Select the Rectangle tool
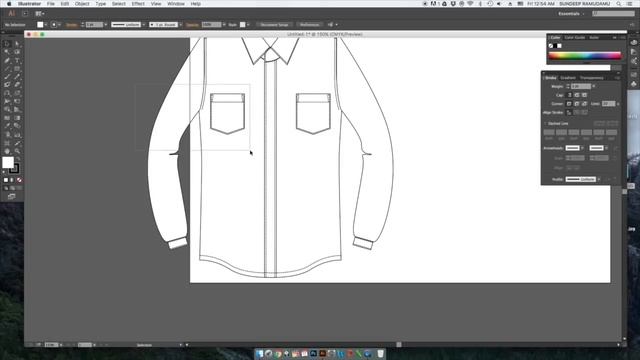640x360 pixels. coord(17,69)
